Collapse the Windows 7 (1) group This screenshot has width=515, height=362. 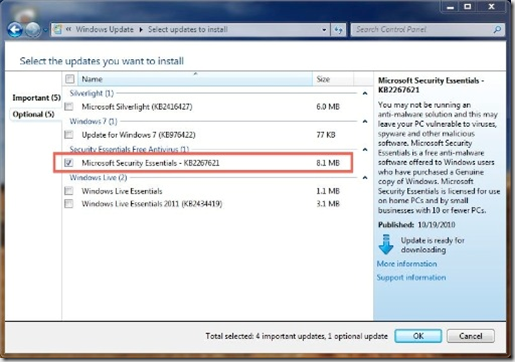365,121
